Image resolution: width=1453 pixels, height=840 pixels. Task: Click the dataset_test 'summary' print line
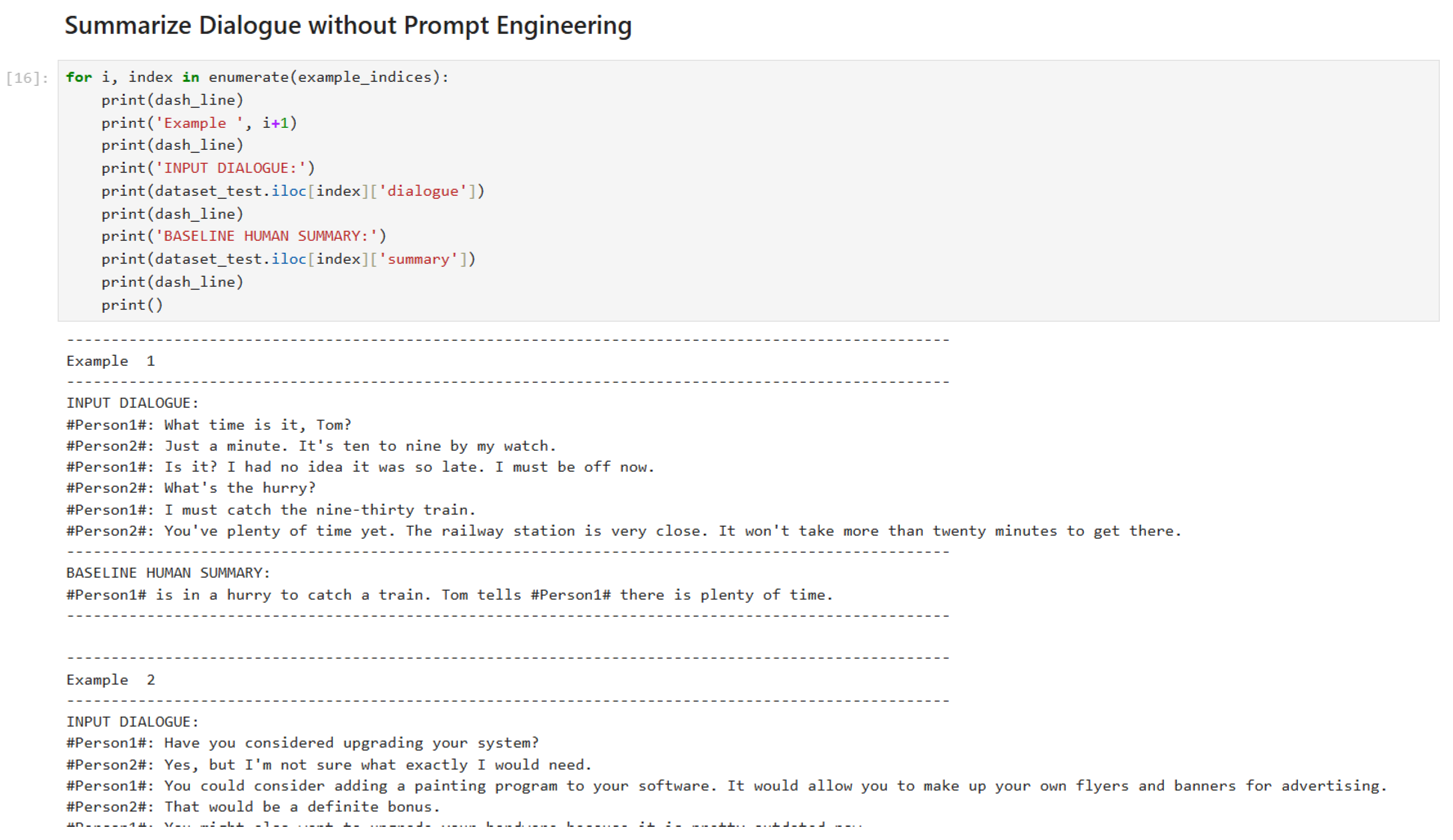(288, 259)
